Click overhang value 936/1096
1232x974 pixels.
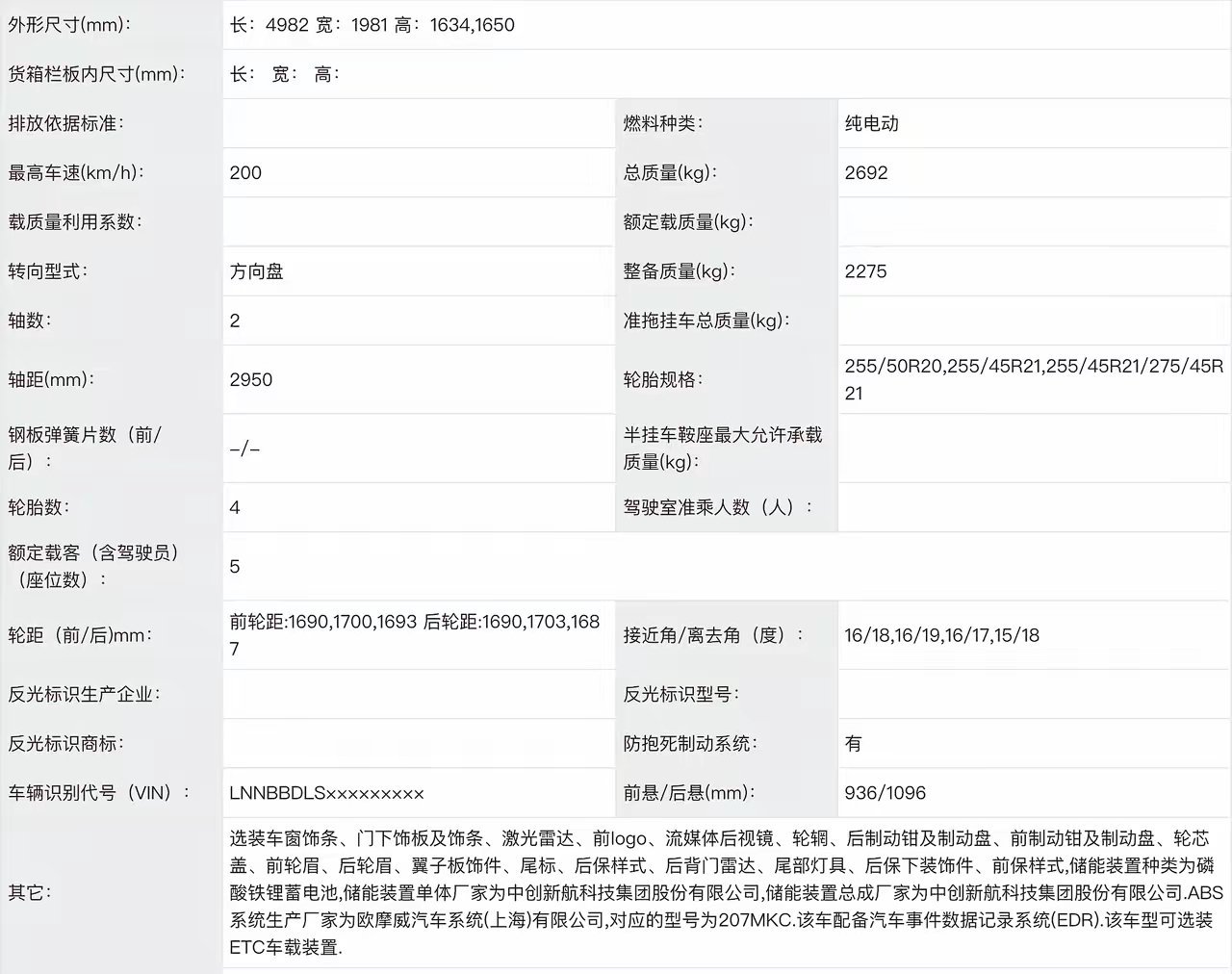[x=885, y=793]
